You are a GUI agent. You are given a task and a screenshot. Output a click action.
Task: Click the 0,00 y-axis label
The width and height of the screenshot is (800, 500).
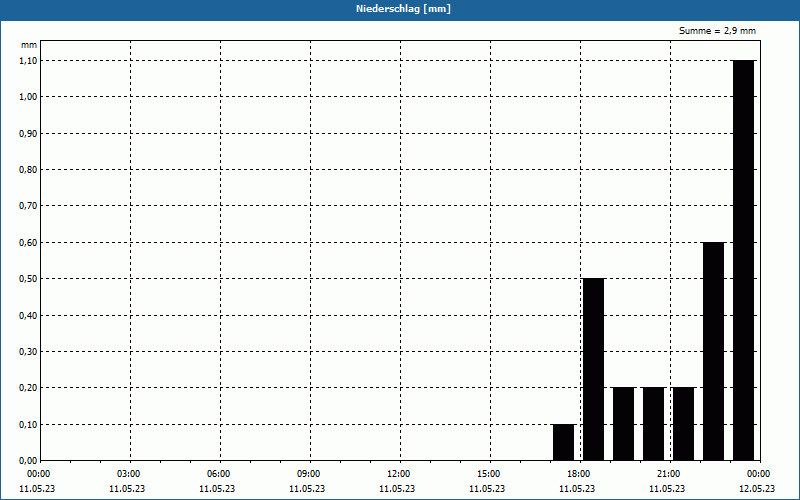click(28, 461)
